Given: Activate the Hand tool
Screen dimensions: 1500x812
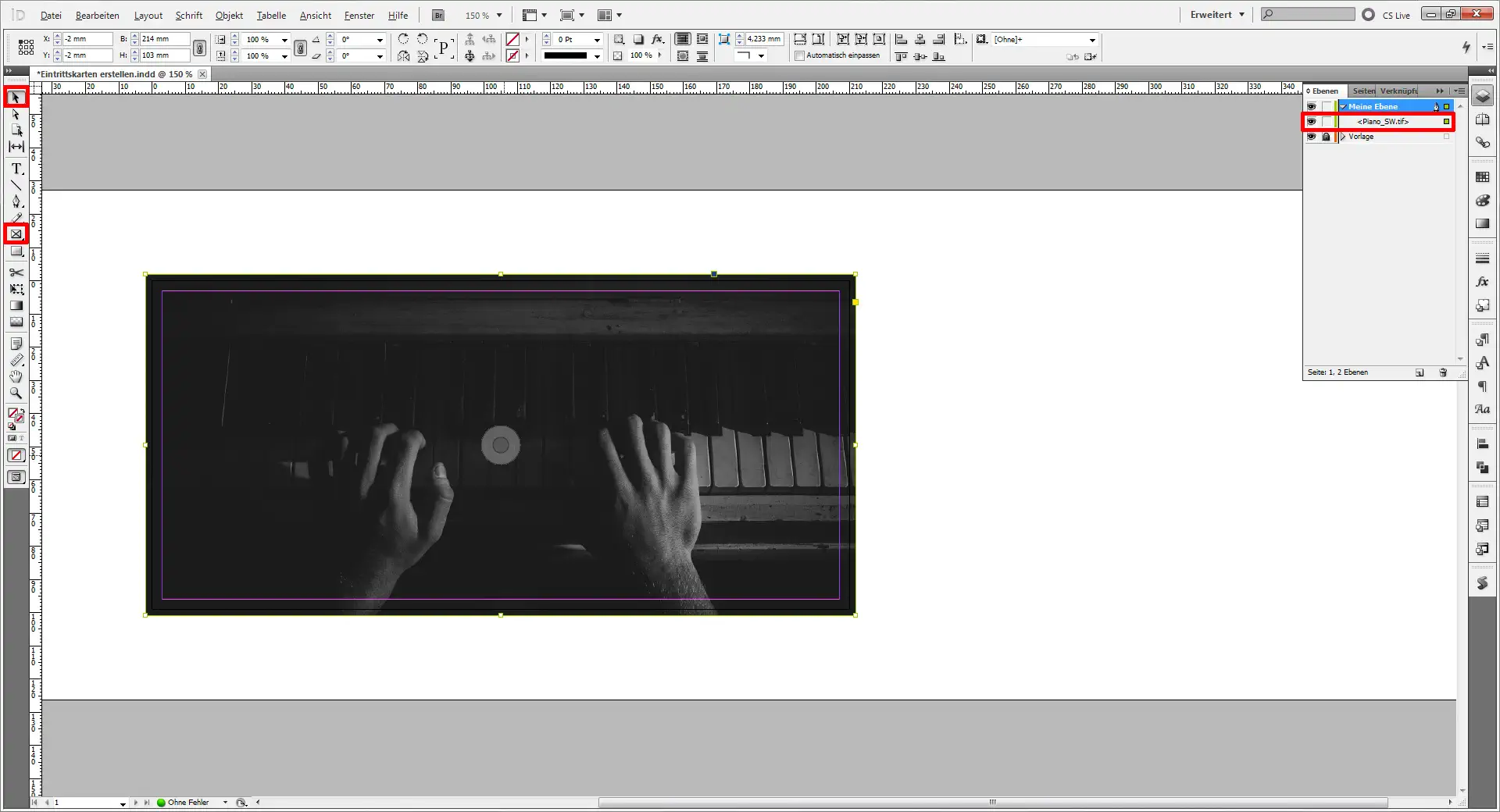Looking at the screenshot, I should (15, 377).
